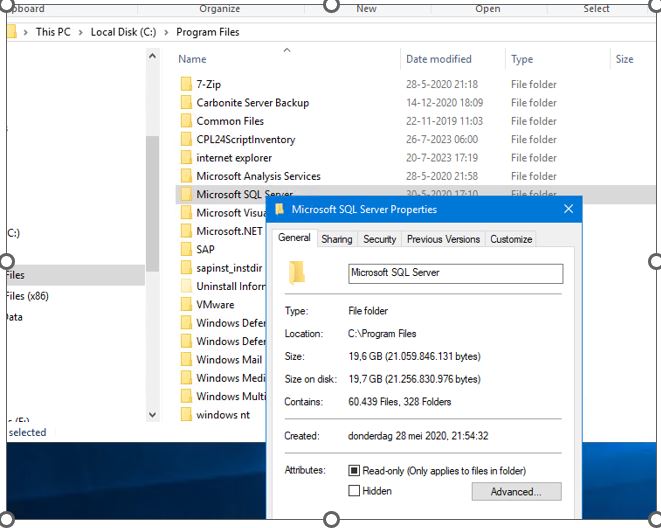
Task: Click the 7-Zip folder icon
Action: point(186,85)
